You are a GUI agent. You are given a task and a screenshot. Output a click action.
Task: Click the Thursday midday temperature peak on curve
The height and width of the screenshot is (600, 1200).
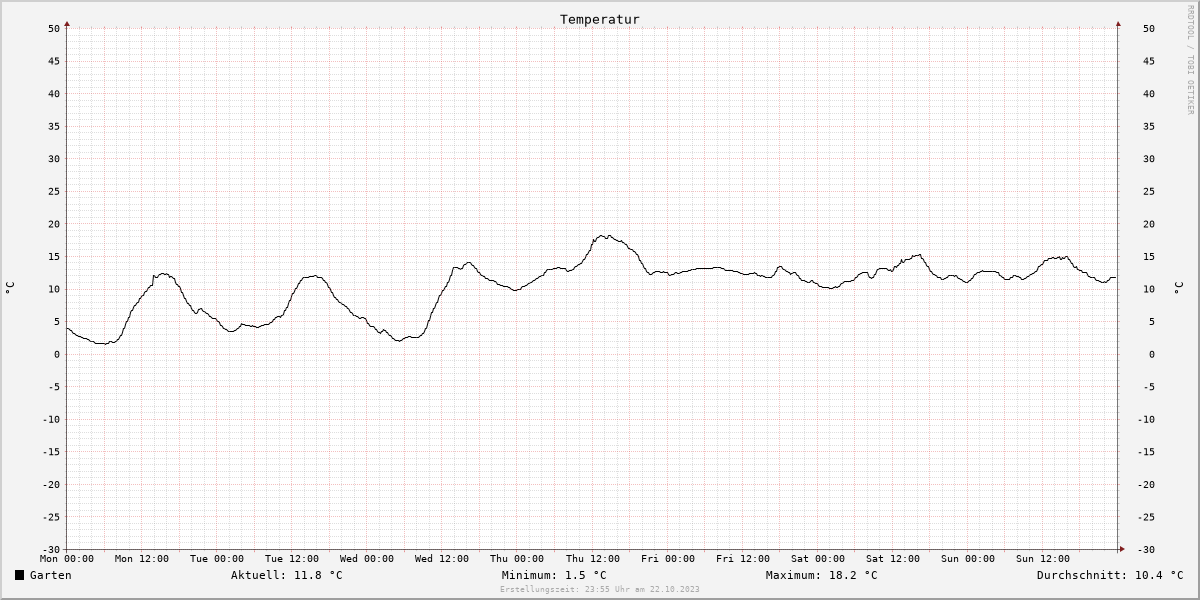pos(605,236)
